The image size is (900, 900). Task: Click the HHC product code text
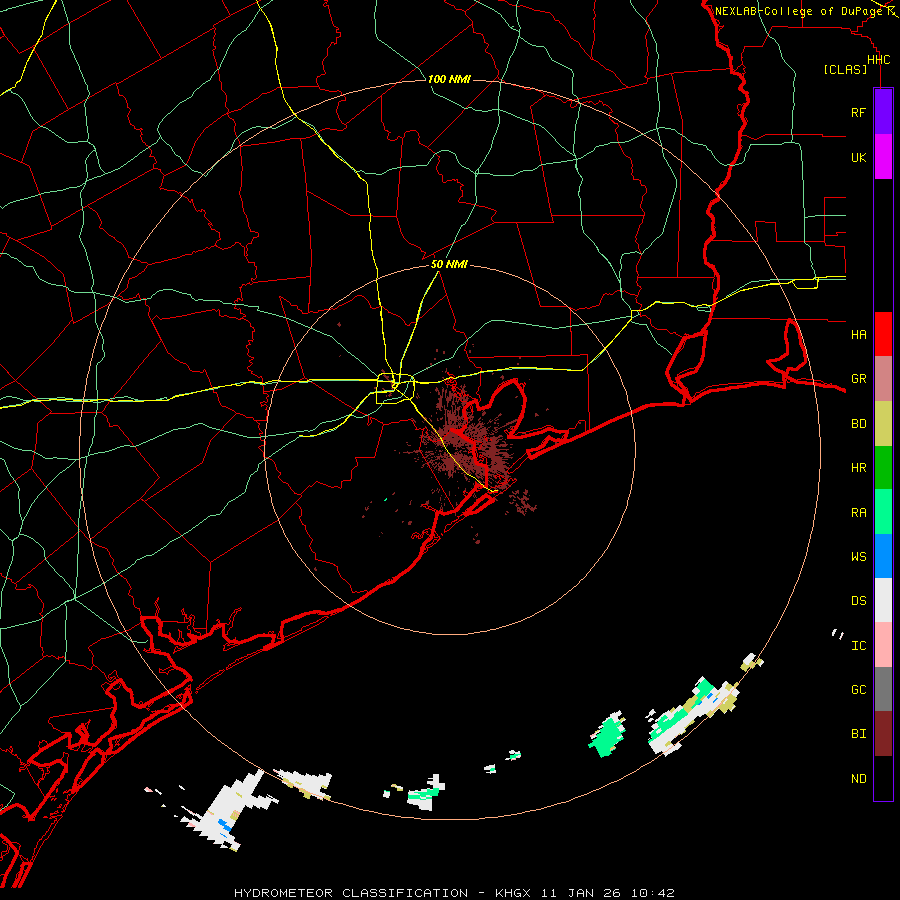click(x=879, y=60)
